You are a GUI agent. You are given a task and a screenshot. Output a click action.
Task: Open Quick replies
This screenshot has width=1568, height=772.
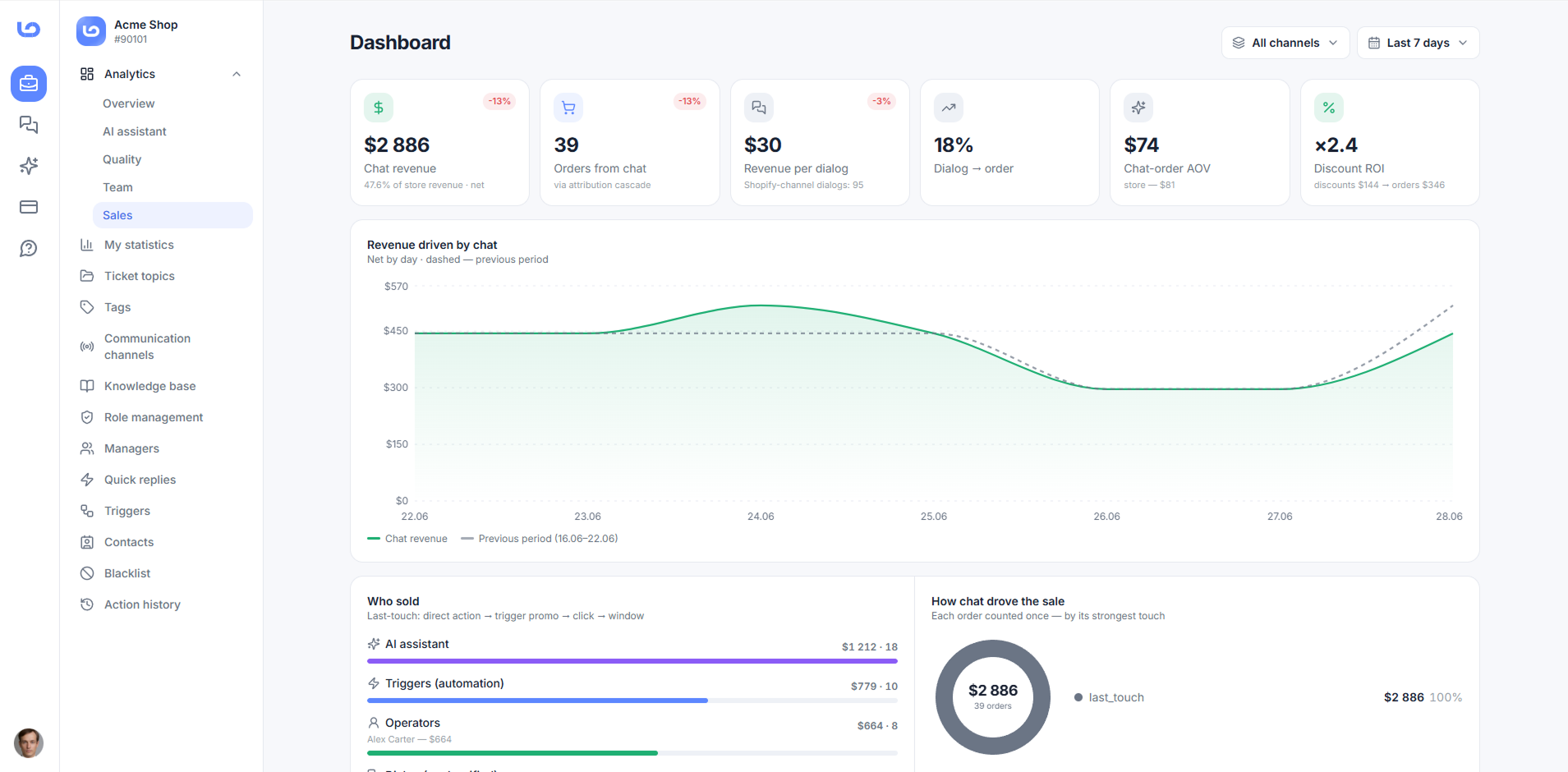pyautogui.click(x=140, y=480)
